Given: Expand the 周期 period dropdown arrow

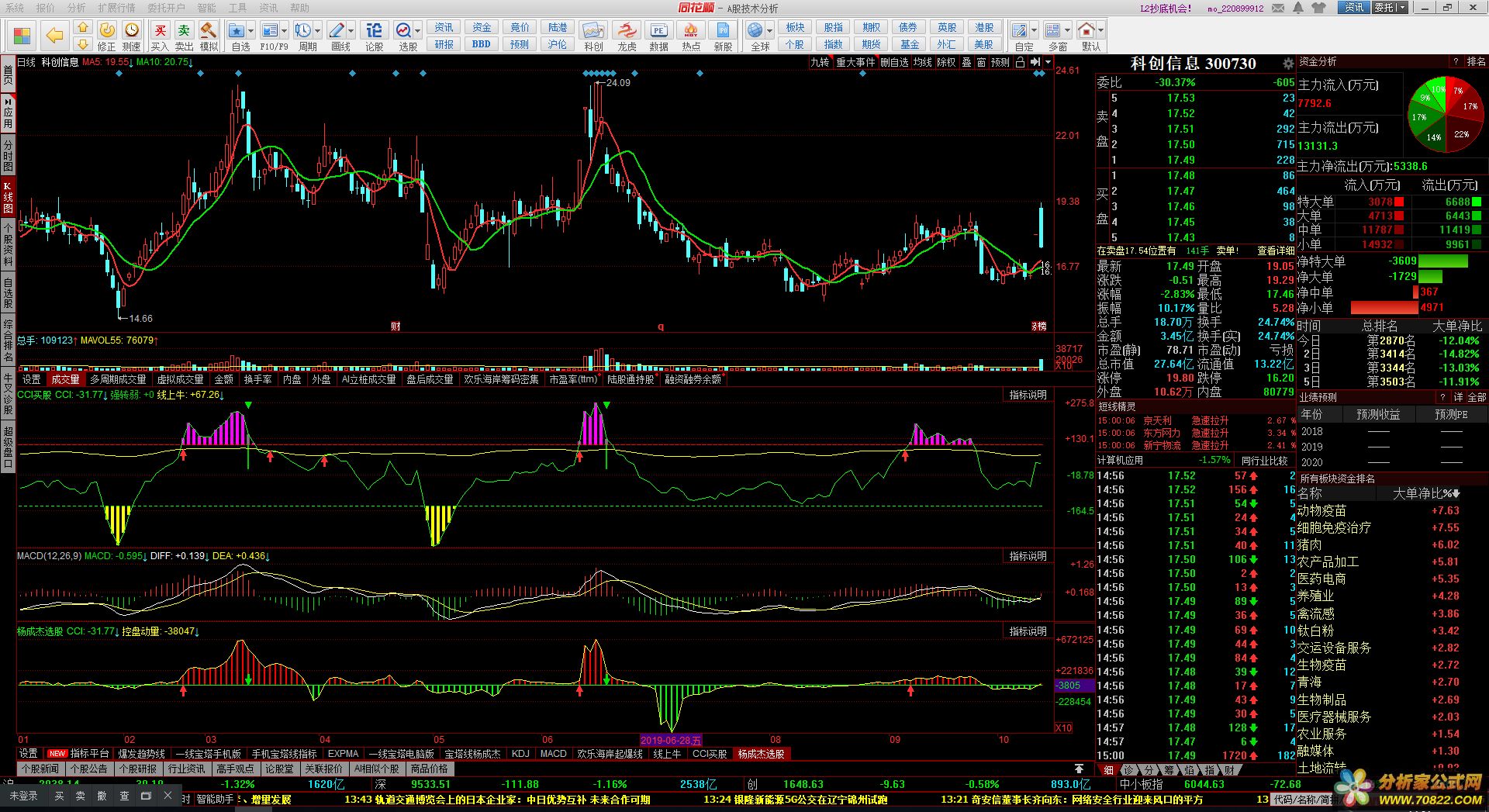Looking at the screenshot, I should 317,31.
